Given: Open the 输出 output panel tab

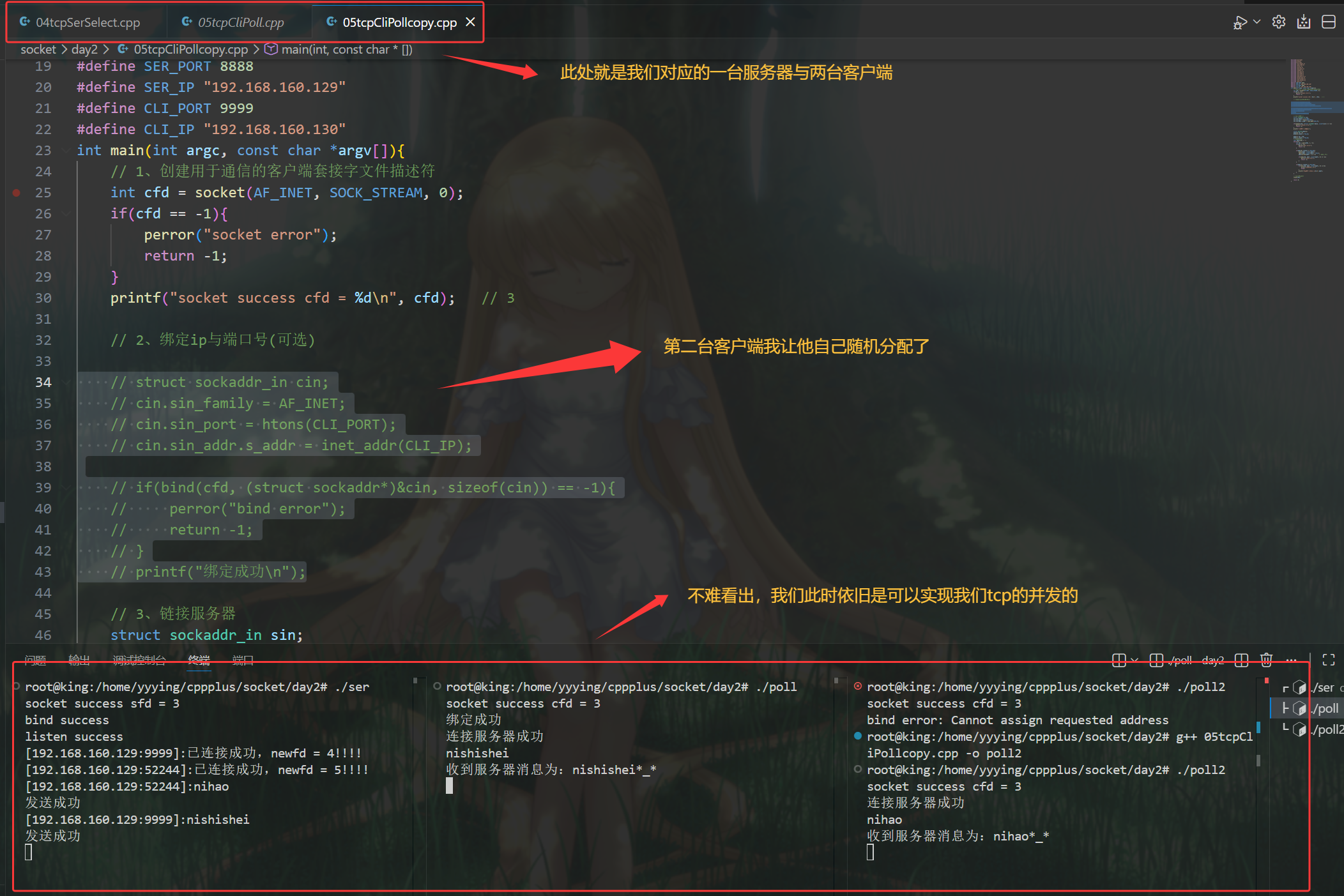Looking at the screenshot, I should click(79, 660).
